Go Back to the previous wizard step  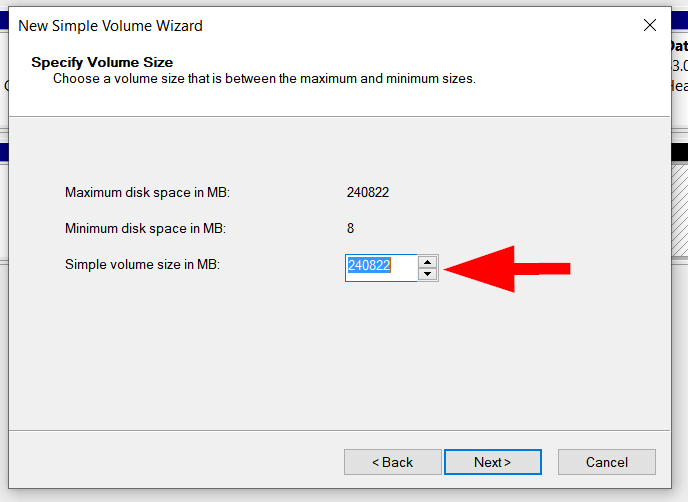[393, 462]
